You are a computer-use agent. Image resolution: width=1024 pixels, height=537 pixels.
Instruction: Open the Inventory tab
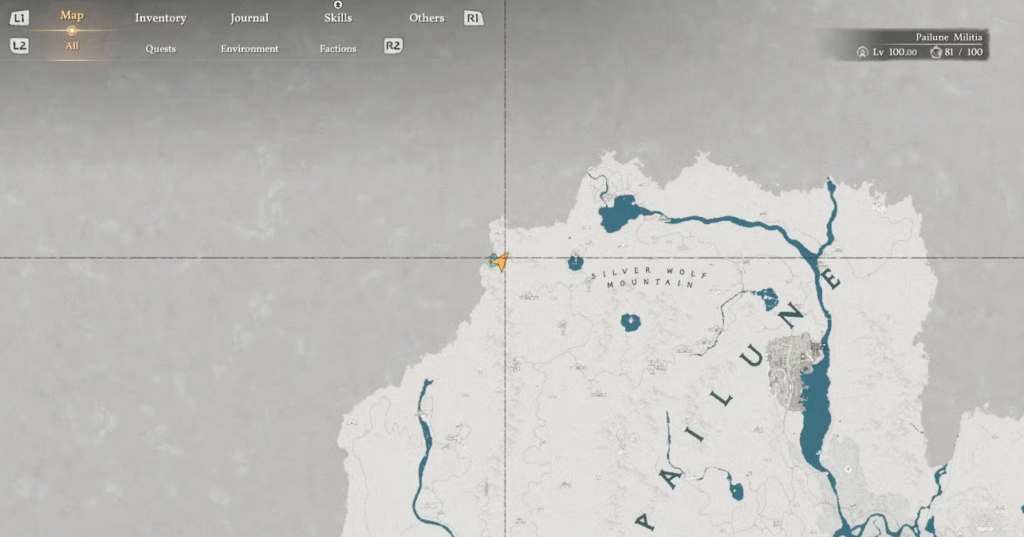pyautogui.click(x=161, y=18)
